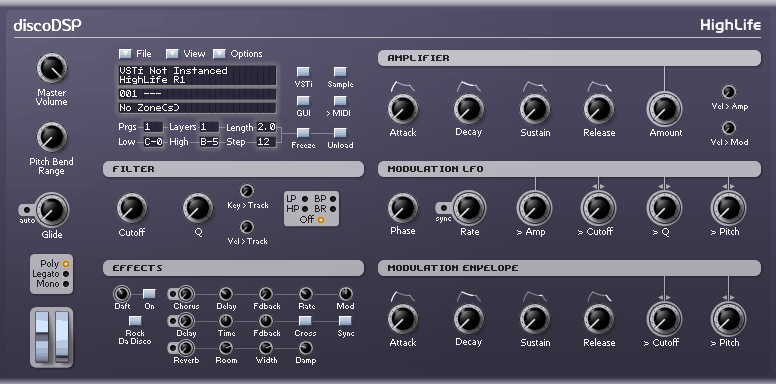Click the GUI button
776x384 pixels.
[x=303, y=101]
